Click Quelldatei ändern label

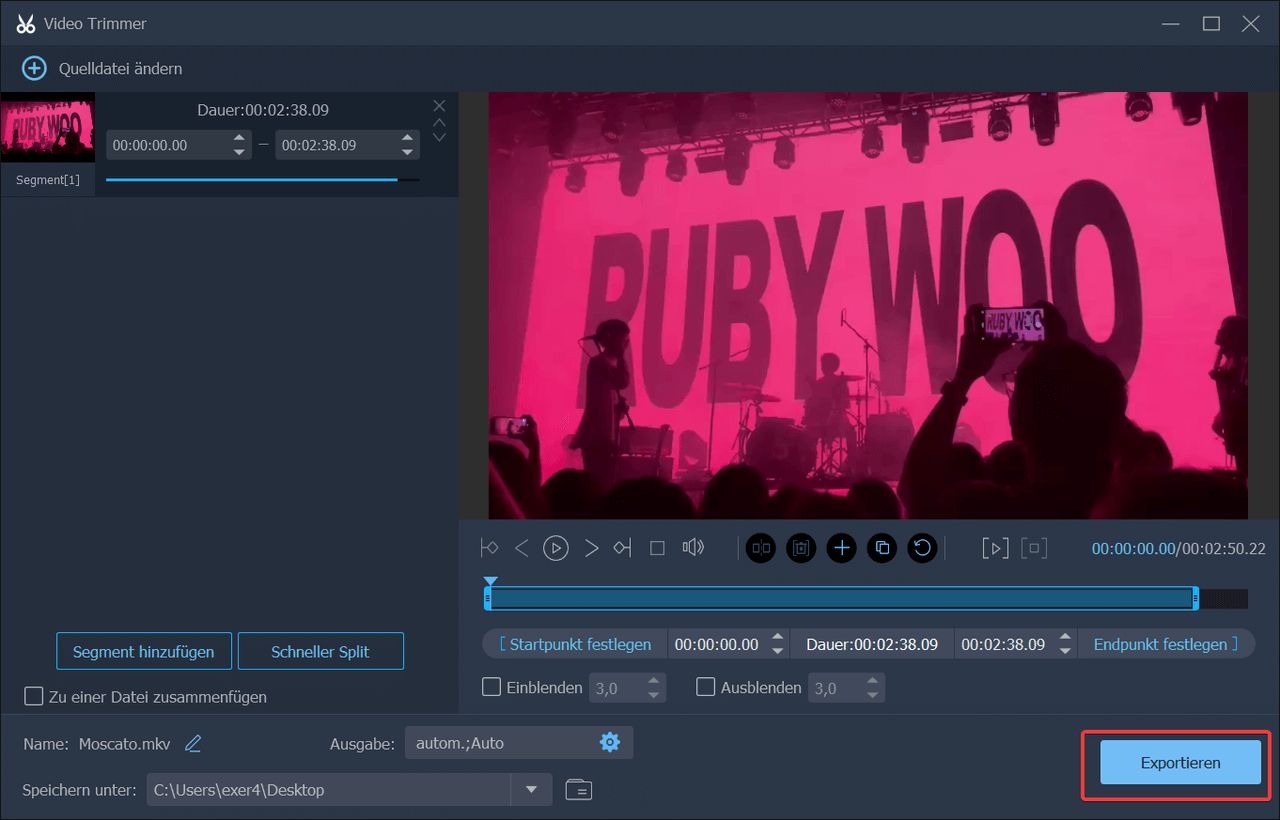(120, 69)
